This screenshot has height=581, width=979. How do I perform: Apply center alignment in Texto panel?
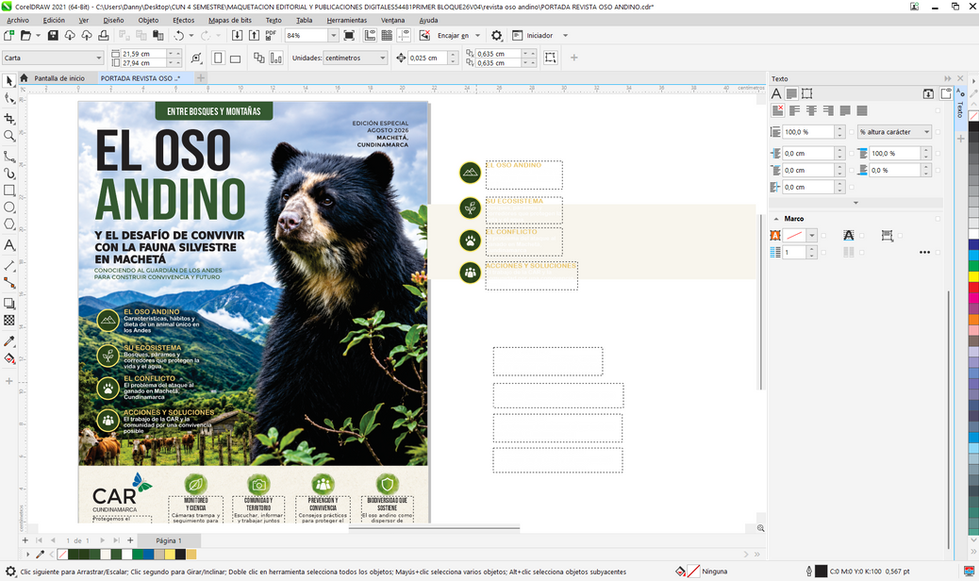pos(811,110)
